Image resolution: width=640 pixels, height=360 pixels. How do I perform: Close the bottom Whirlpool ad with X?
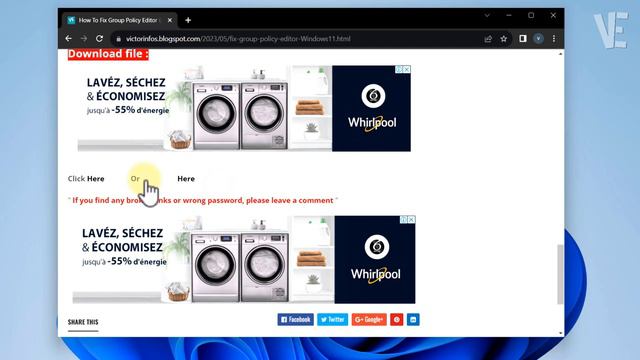coord(411,220)
